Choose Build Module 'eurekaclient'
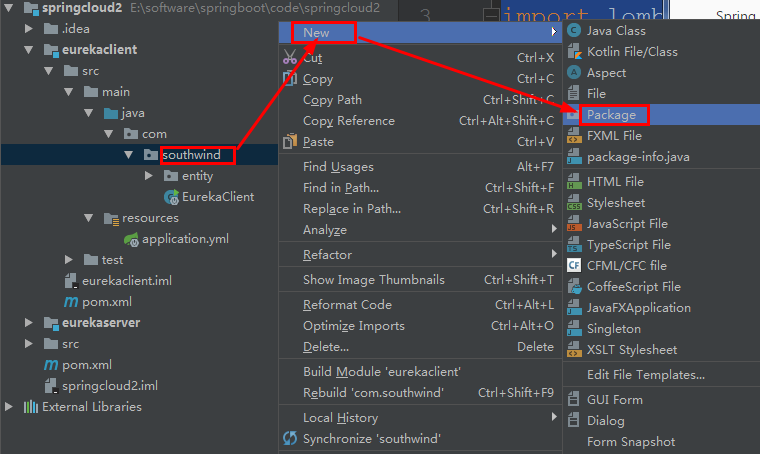760x454 pixels. point(420,372)
